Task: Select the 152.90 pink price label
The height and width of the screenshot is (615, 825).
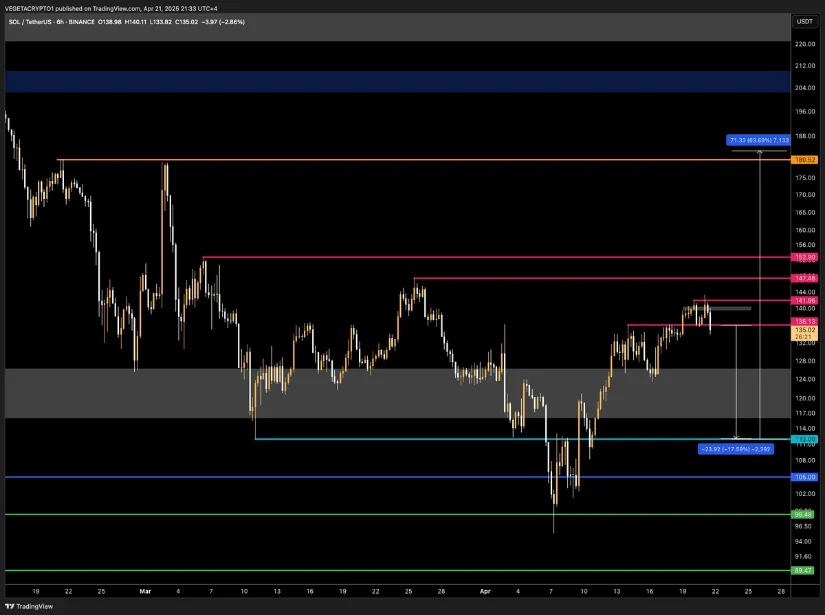Action: (x=804, y=257)
